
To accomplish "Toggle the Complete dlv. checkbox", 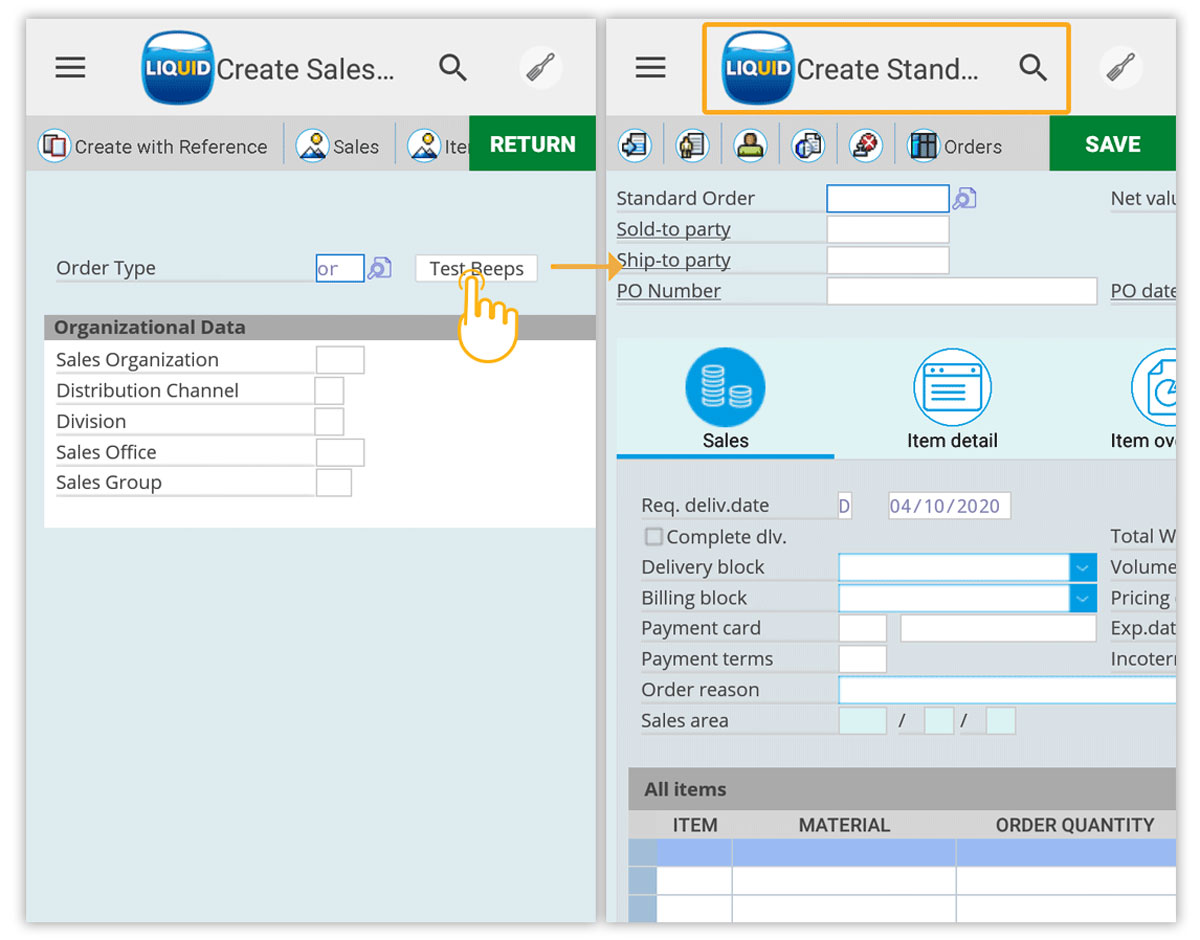I will click(x=654, y=537).
